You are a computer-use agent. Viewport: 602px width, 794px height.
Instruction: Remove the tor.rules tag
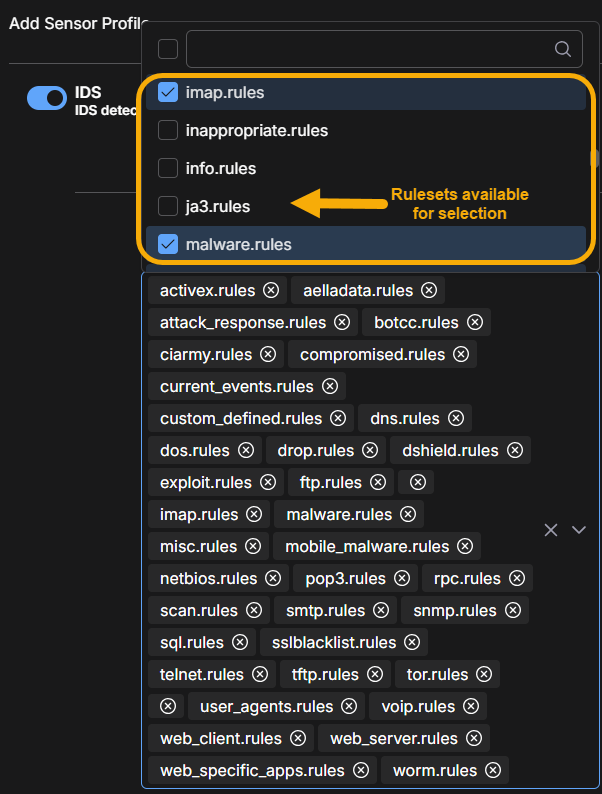coord(484,674)
